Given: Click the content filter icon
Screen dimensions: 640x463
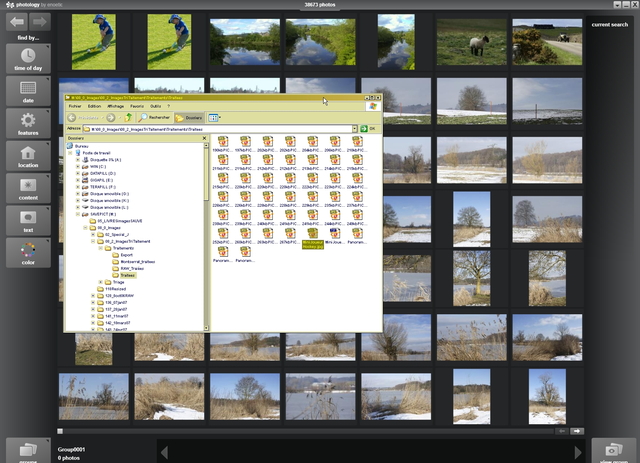Looking at the screenshot, I should coord(28,190).
